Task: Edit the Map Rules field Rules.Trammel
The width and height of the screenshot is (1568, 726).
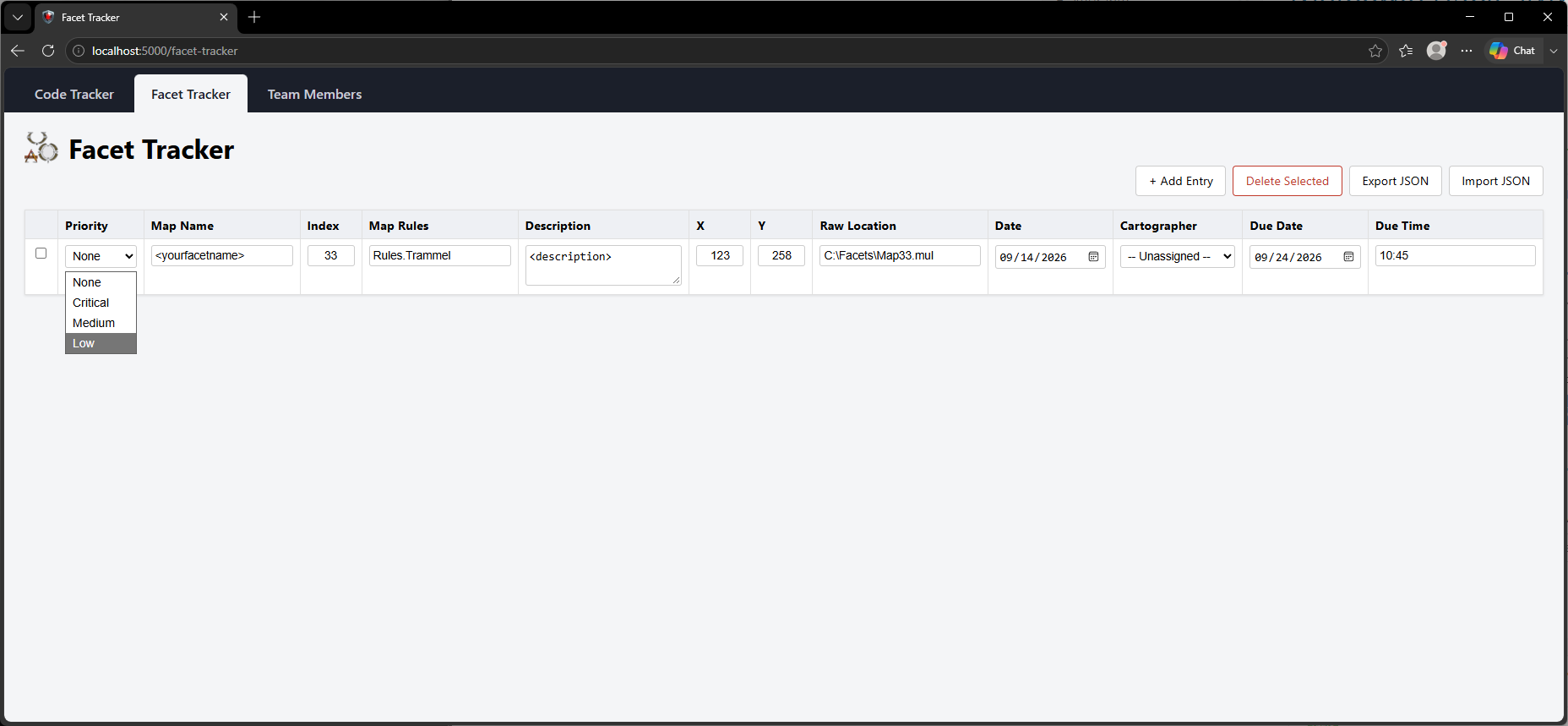Action: tap(440, 255)
